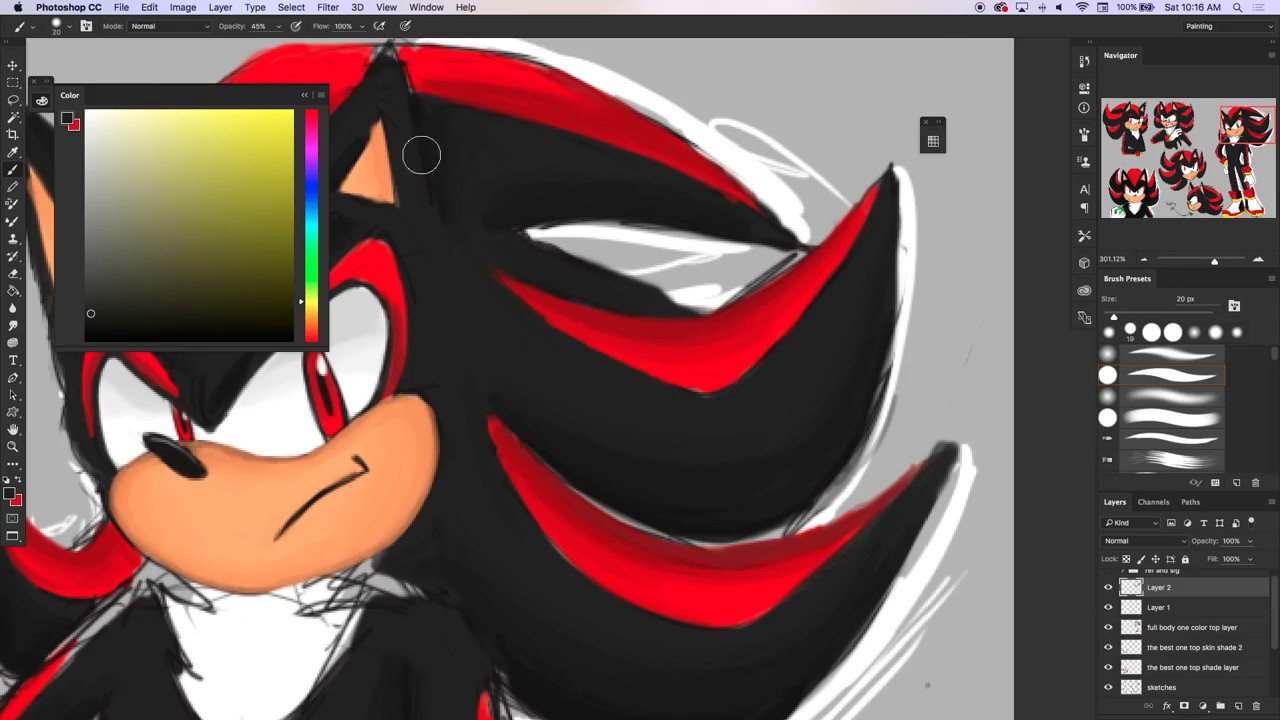Click the floating grid panel icon on canvas
Viewport: 1280px width, 720px height.
coord(933,142)
